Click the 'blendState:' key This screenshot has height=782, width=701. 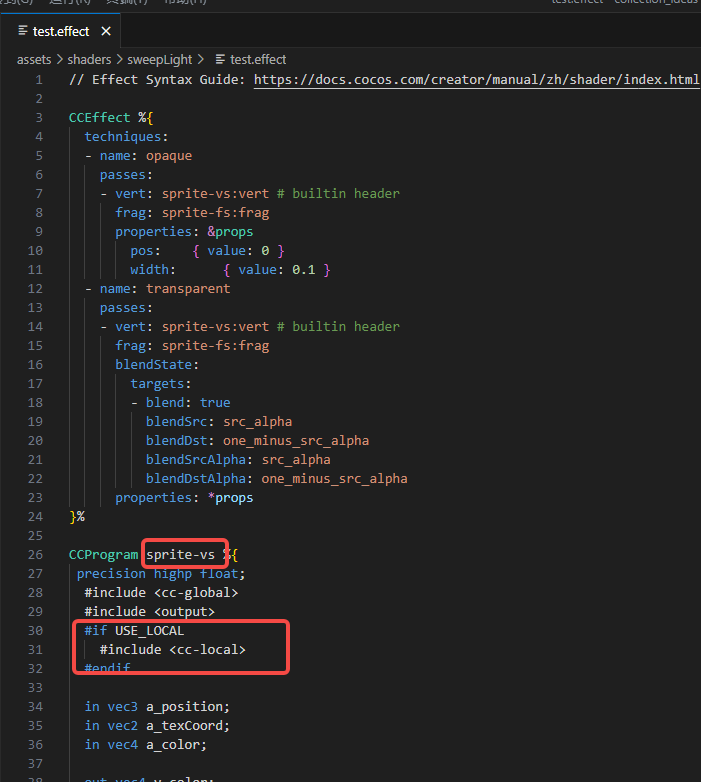click(157, 365)
